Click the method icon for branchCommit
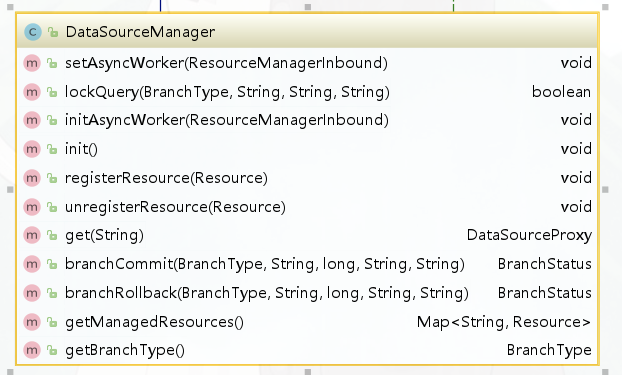The height and width of the screenshot is (375, 622). coord(32,264)
